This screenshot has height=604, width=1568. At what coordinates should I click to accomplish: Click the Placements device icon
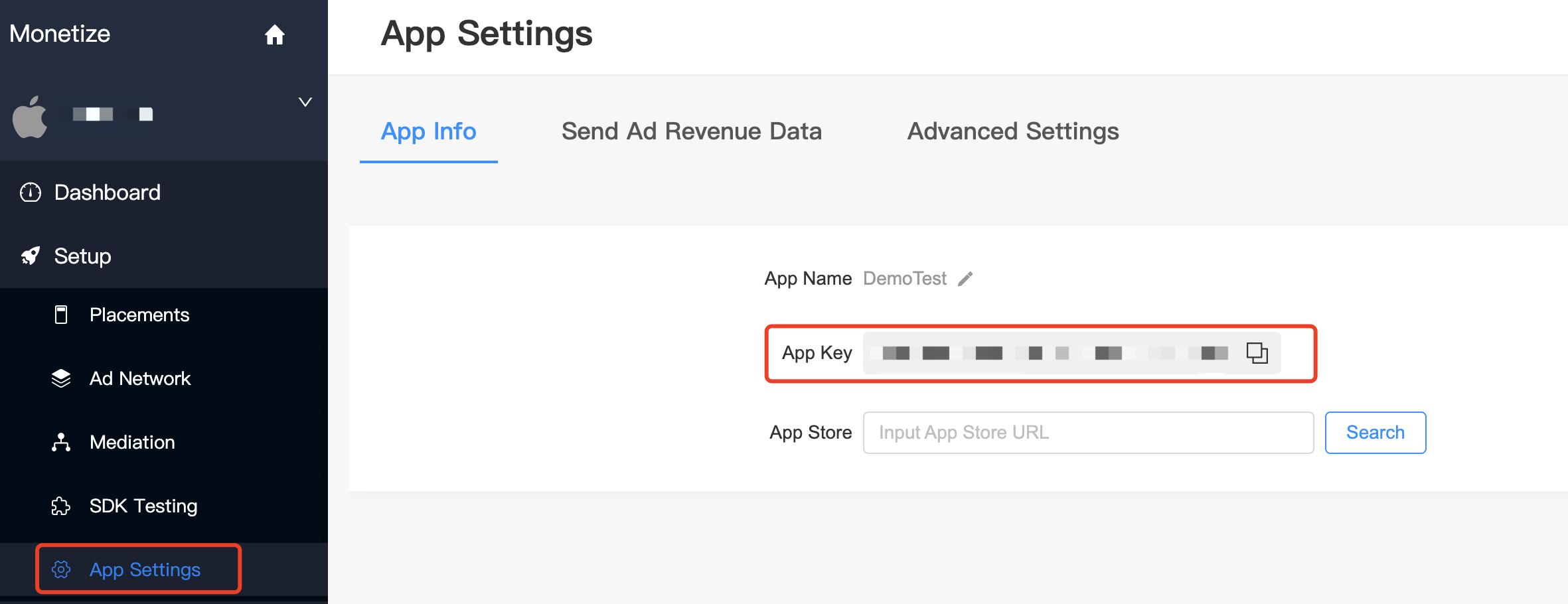tap(61, 315)
